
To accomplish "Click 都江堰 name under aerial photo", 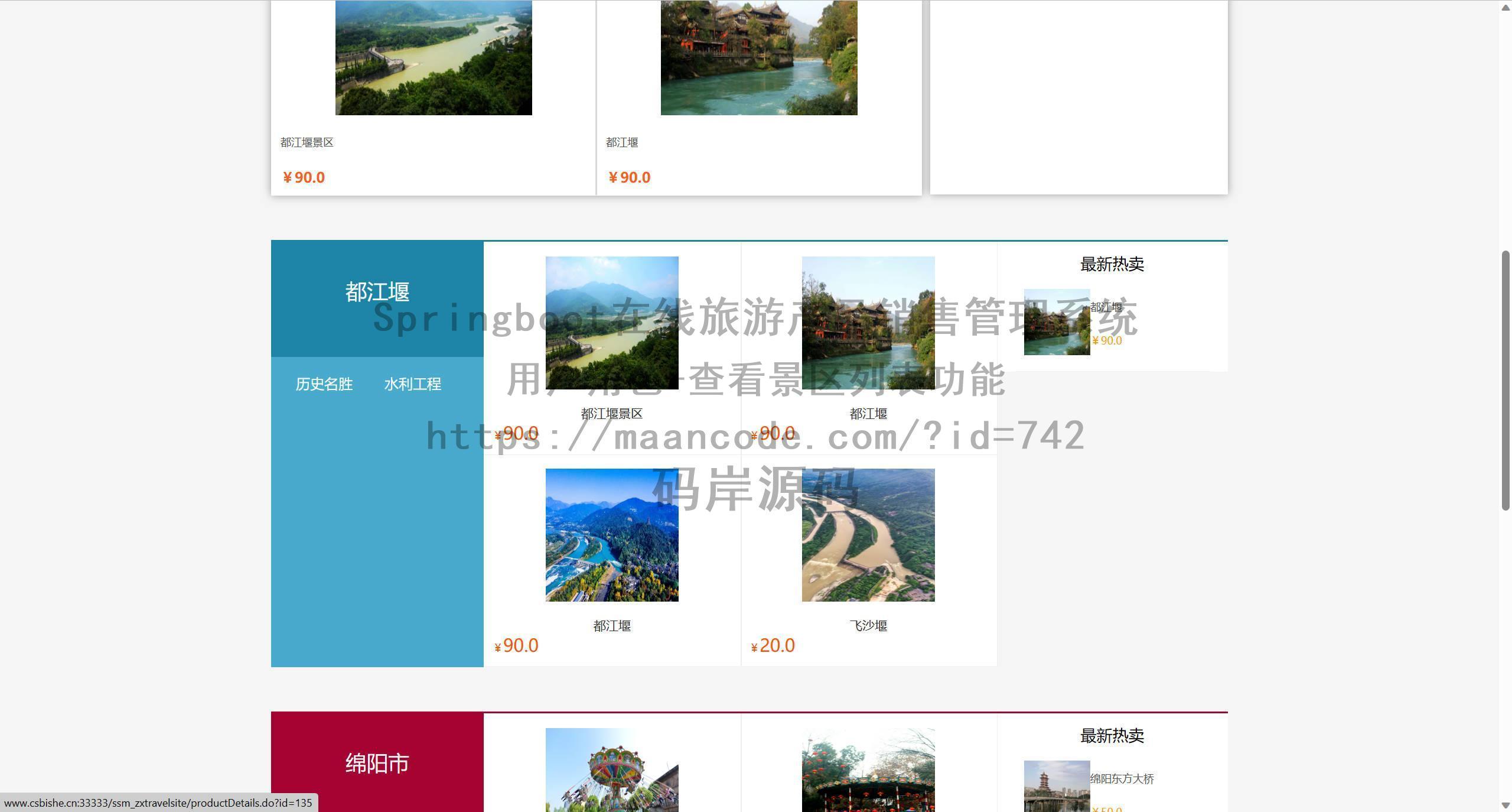I will pyautogui.click(x=612, y=625).
